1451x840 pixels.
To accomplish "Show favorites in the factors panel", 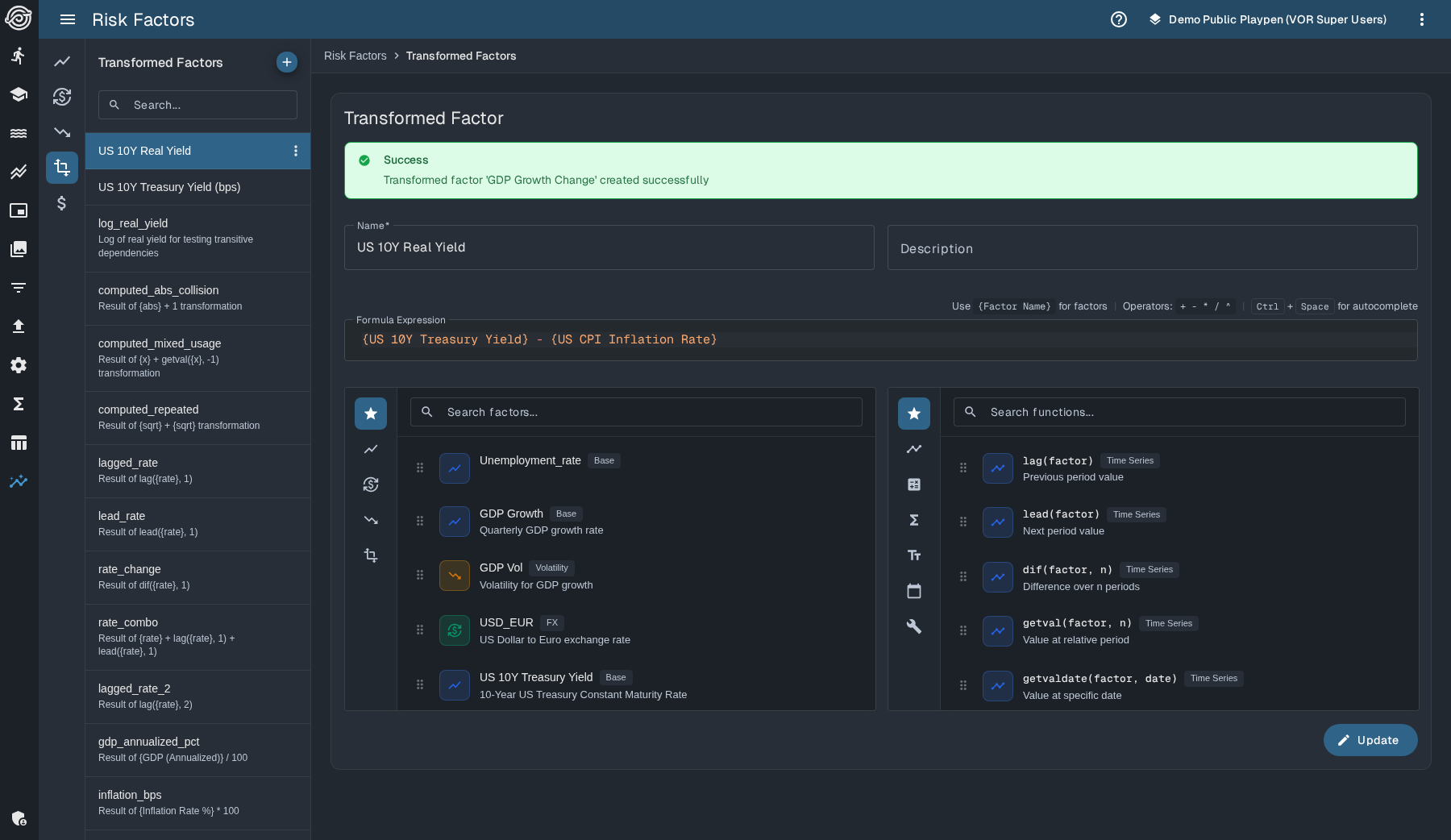I will pyautogui.click(x=371, y=414).
